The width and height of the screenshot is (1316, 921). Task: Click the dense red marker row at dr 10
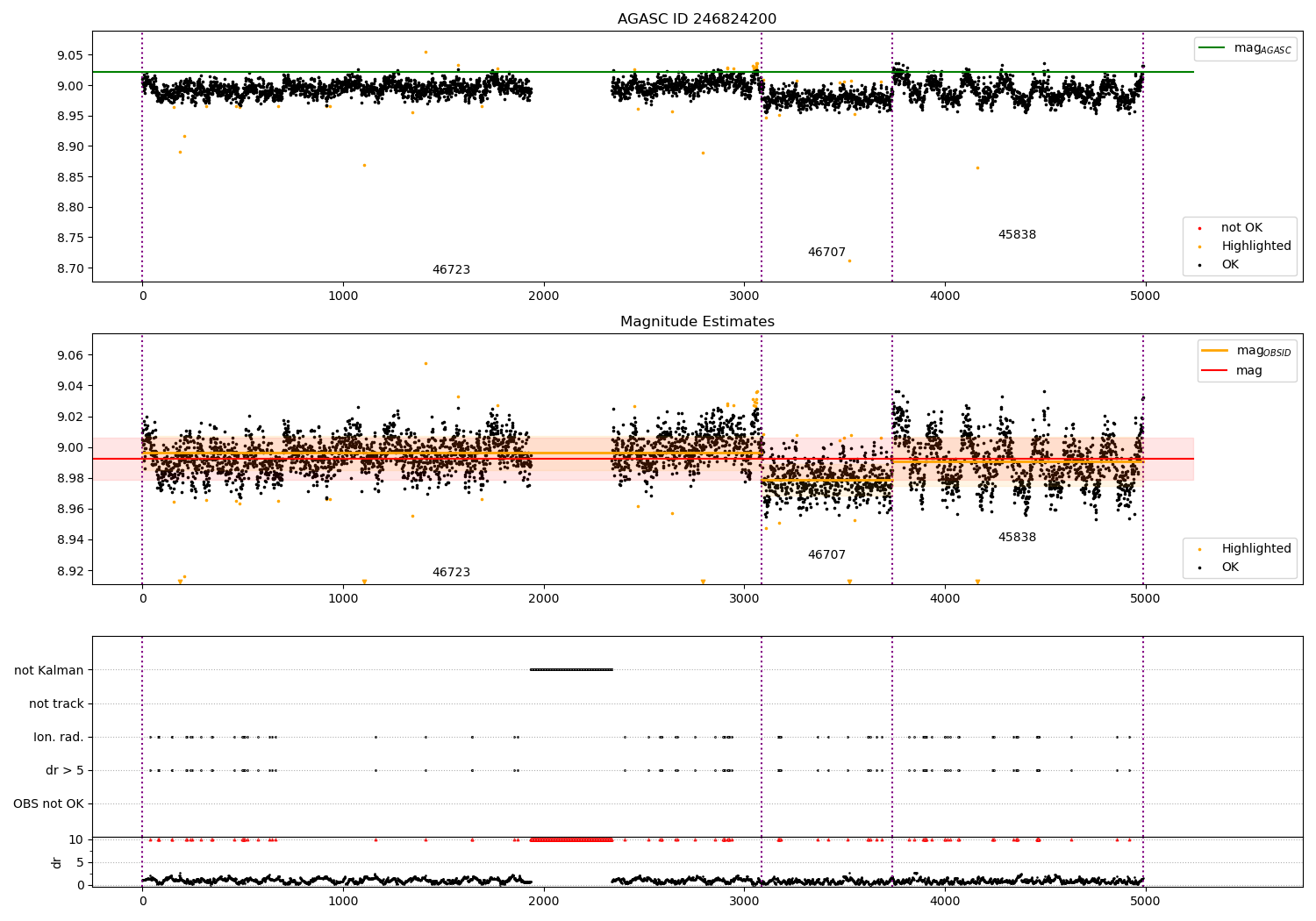[x=571, y=839]
